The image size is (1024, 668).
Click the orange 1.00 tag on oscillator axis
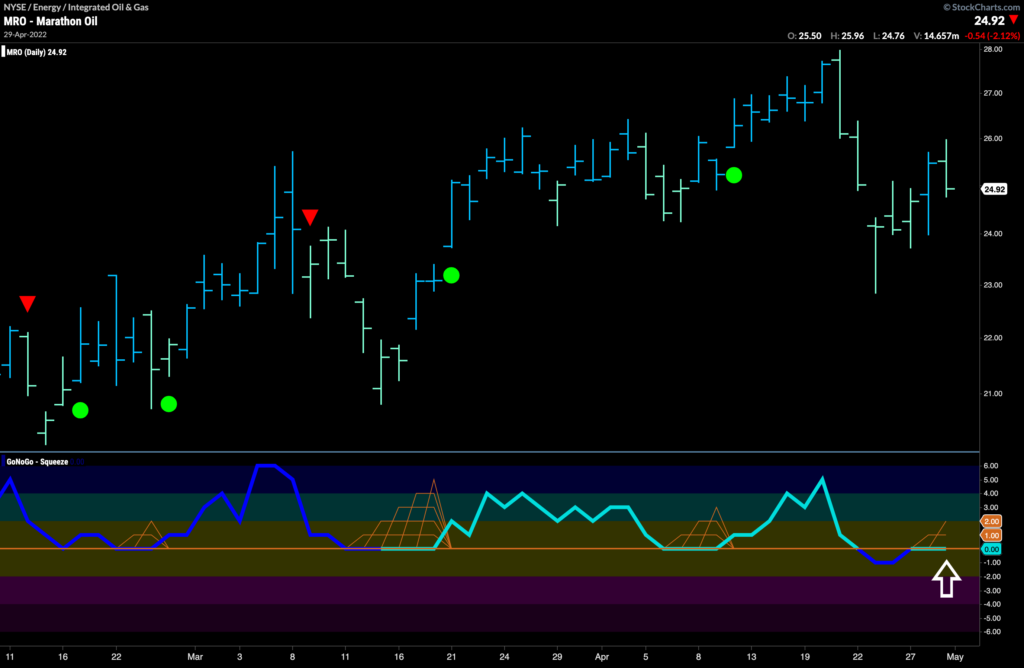pyautogui.click(x=991, y=535)
